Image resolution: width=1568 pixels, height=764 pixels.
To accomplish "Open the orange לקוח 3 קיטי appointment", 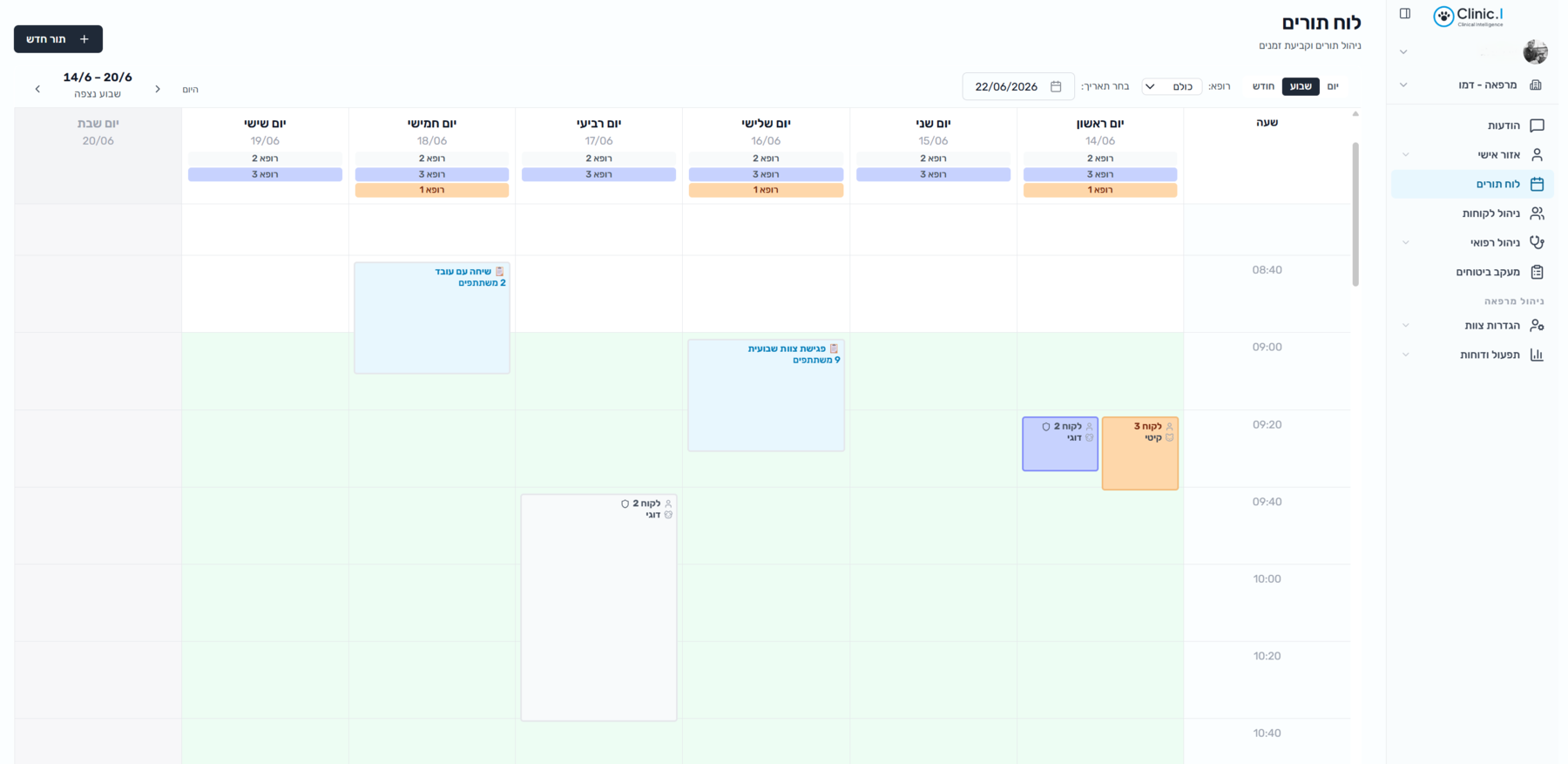I will click(x=1140, y=453).
